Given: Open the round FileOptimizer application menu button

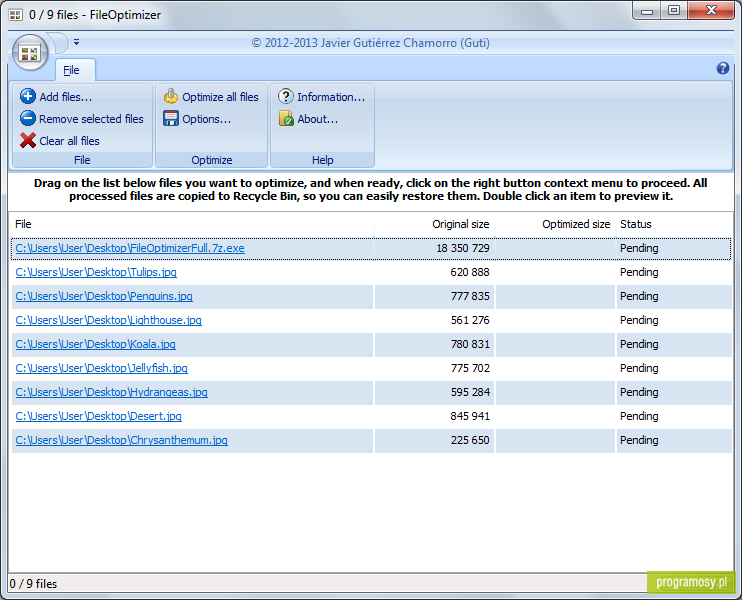Looking at the screenshot, I should 30,53.
